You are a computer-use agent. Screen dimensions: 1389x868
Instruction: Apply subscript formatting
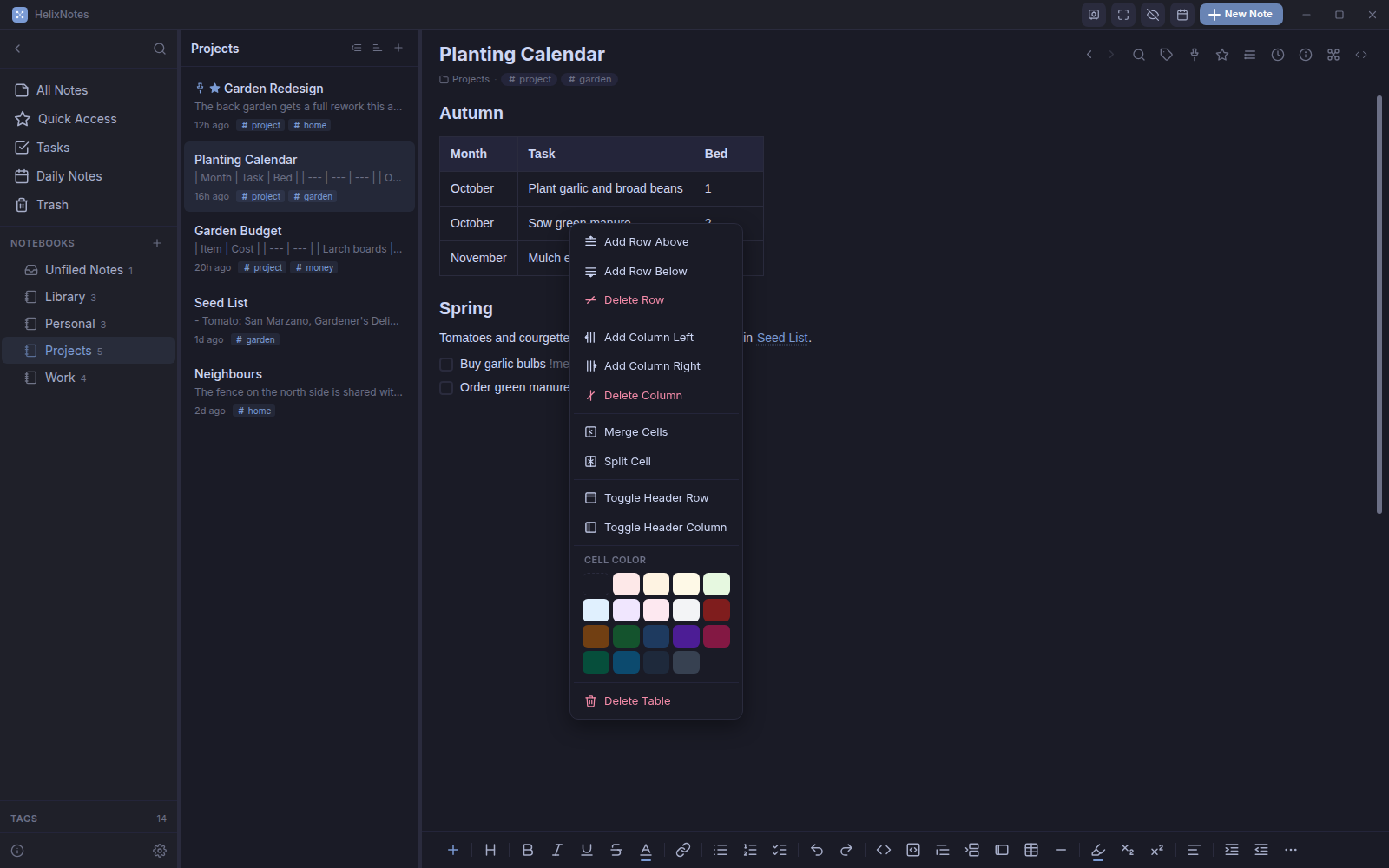pos(1128,850)
